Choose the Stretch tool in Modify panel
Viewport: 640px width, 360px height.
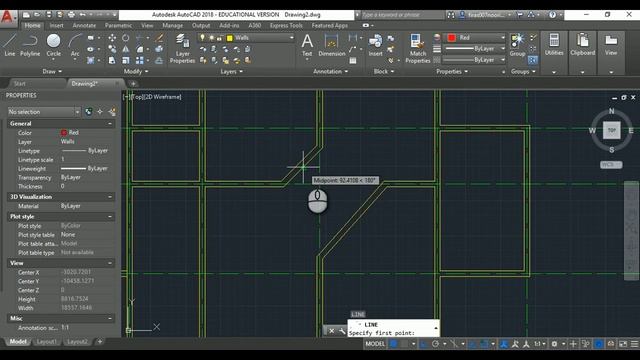click(x=112, y=60)
